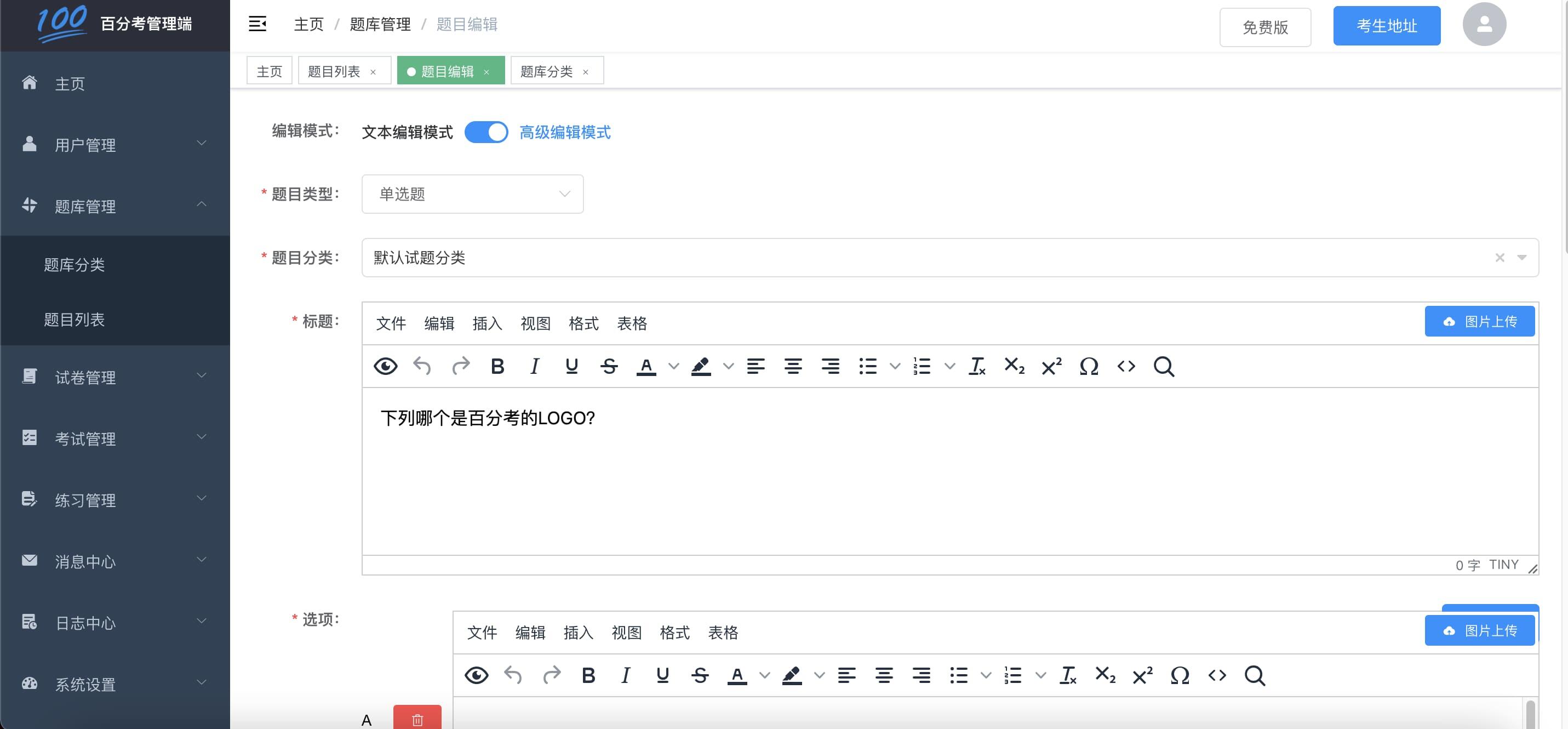Click the sidebar collapse hamburger icon
This screenshot has height=729, width=1568.
[257, 24]
